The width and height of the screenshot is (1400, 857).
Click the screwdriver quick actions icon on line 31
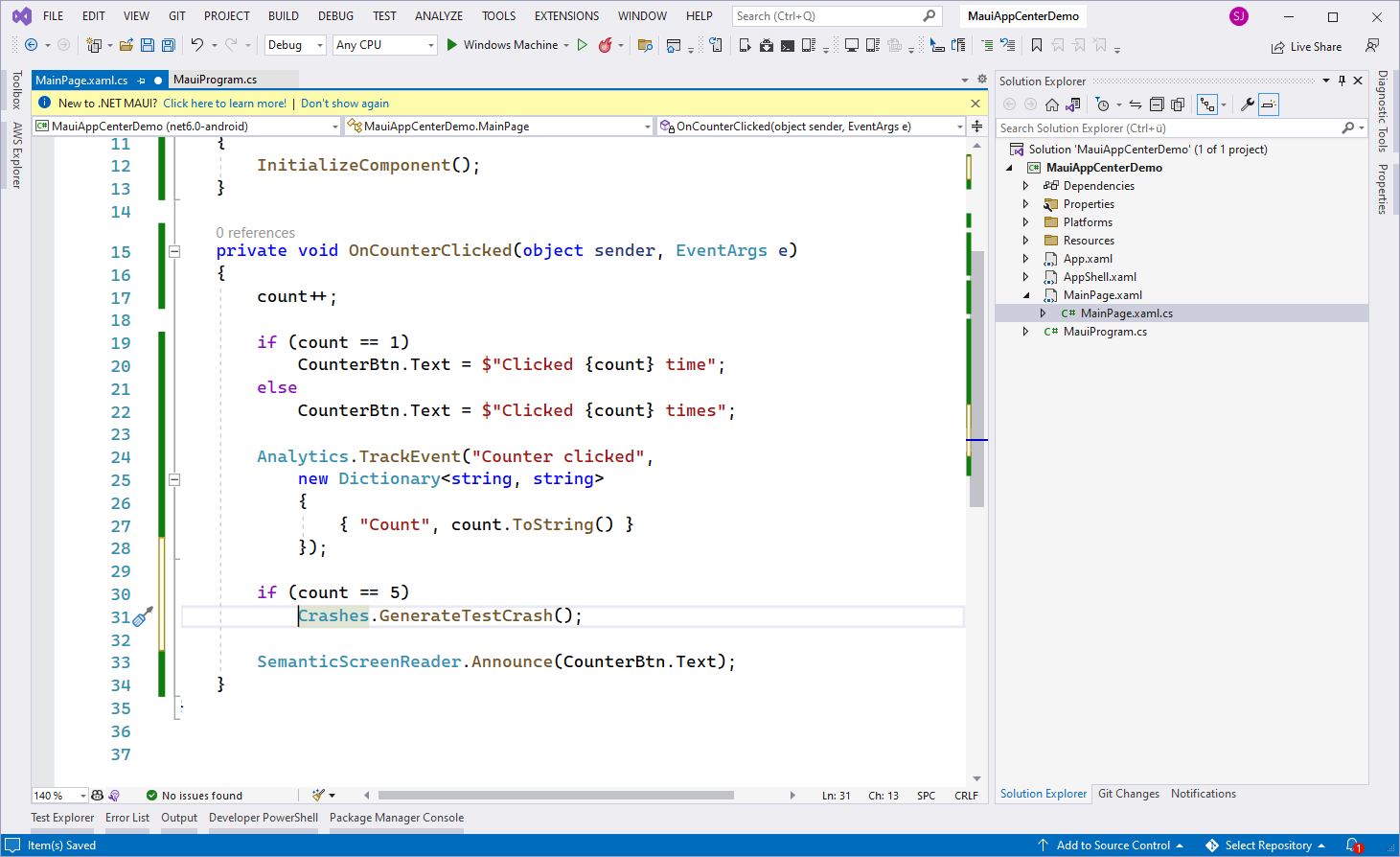click(143, 616)
